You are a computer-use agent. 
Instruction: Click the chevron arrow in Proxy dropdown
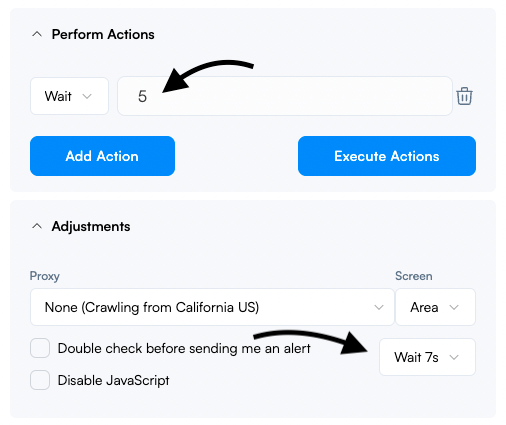[379, 307]
